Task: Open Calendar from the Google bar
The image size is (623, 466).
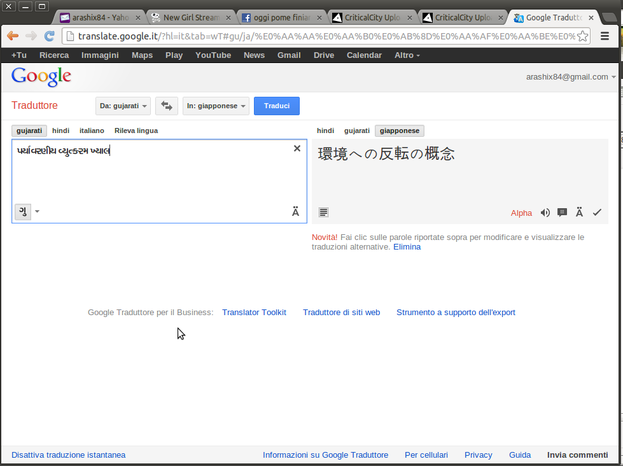Action: [x=364, y=55]
